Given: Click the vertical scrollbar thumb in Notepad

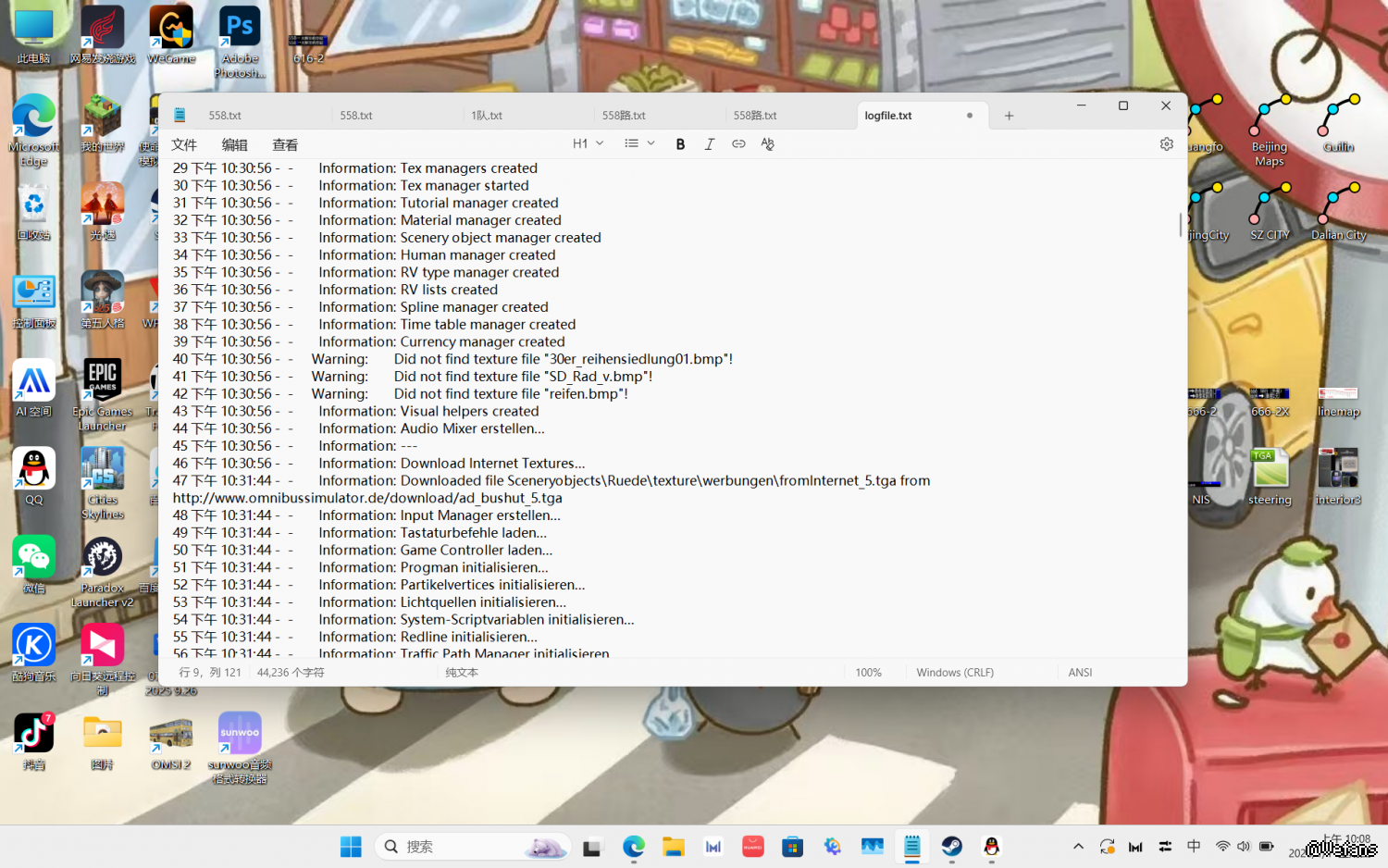Looking at the screenshot, I should (x=1180, y=225).
